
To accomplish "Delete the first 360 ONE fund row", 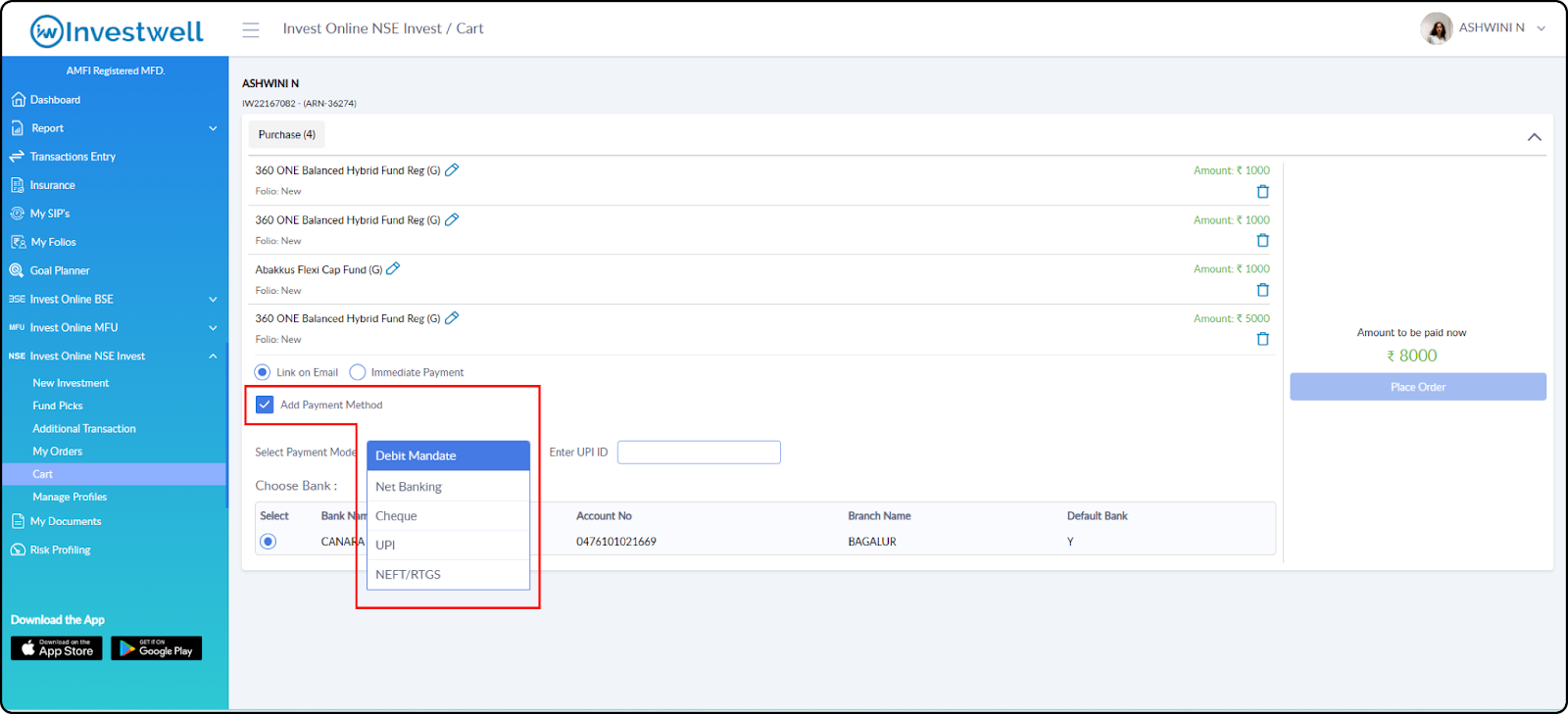I will pos(1262,192).
